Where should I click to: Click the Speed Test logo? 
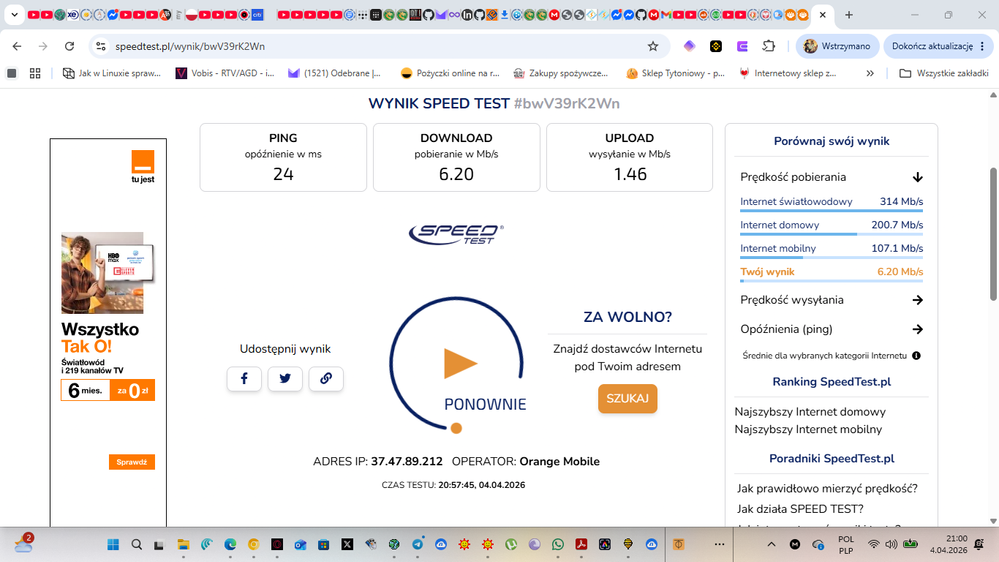coord(456,234)
